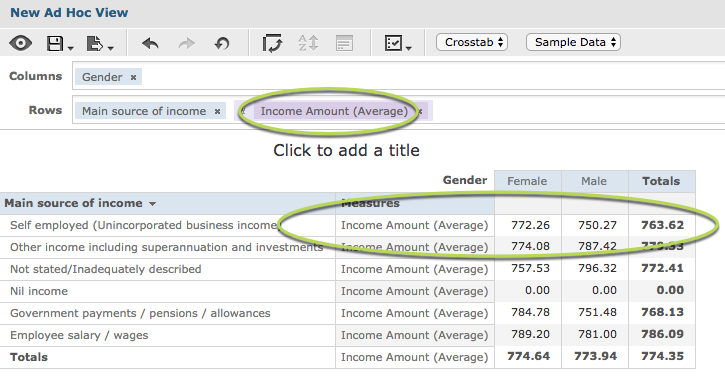Click the value 786.09
The image size is (725, 382).
tap(662, 334)
